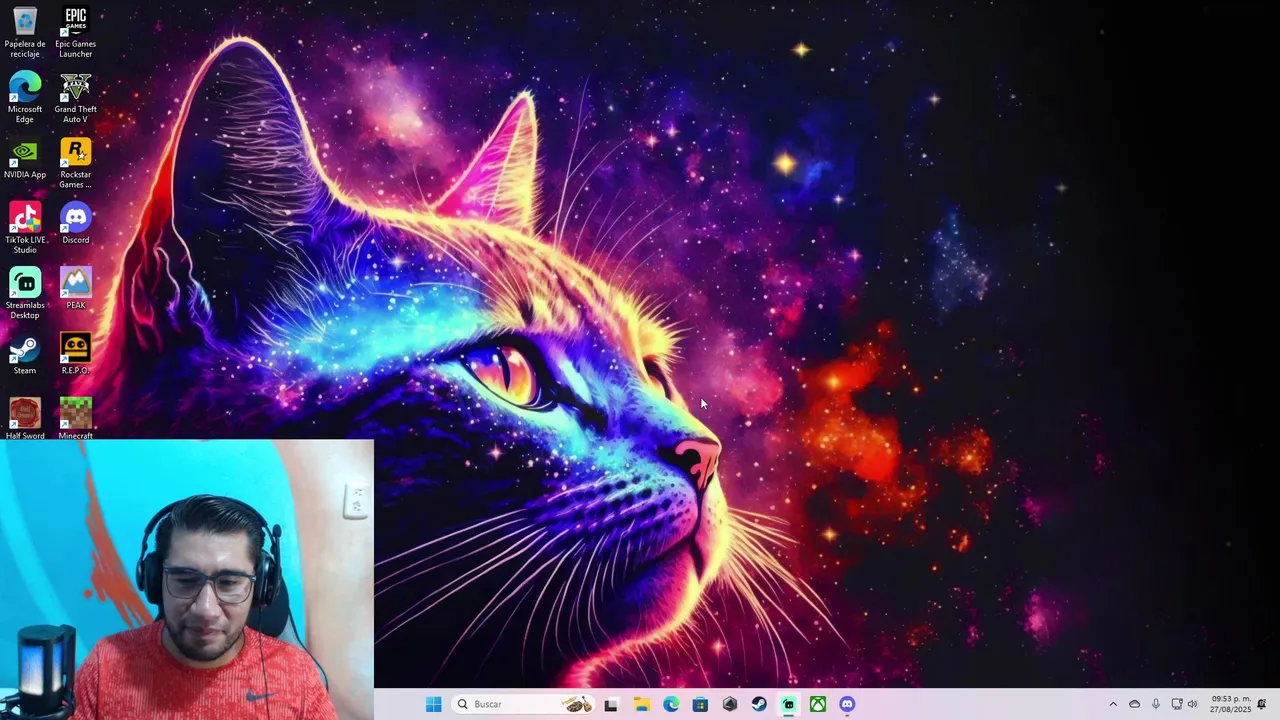
Task: Select the Rockstar Games desktop shortcut
Action: [75, 163]
